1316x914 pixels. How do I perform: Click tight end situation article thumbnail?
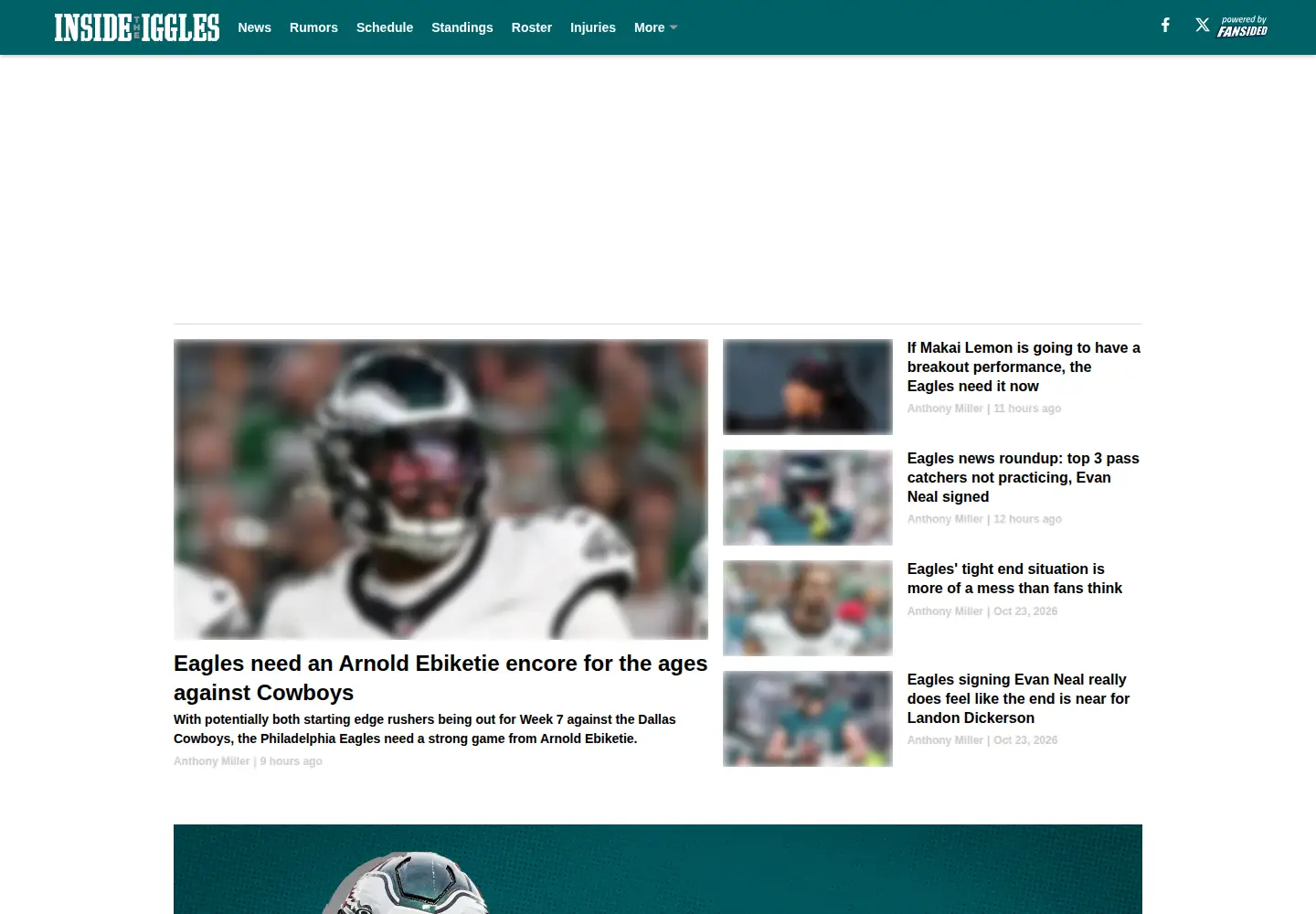click(808, 608)
